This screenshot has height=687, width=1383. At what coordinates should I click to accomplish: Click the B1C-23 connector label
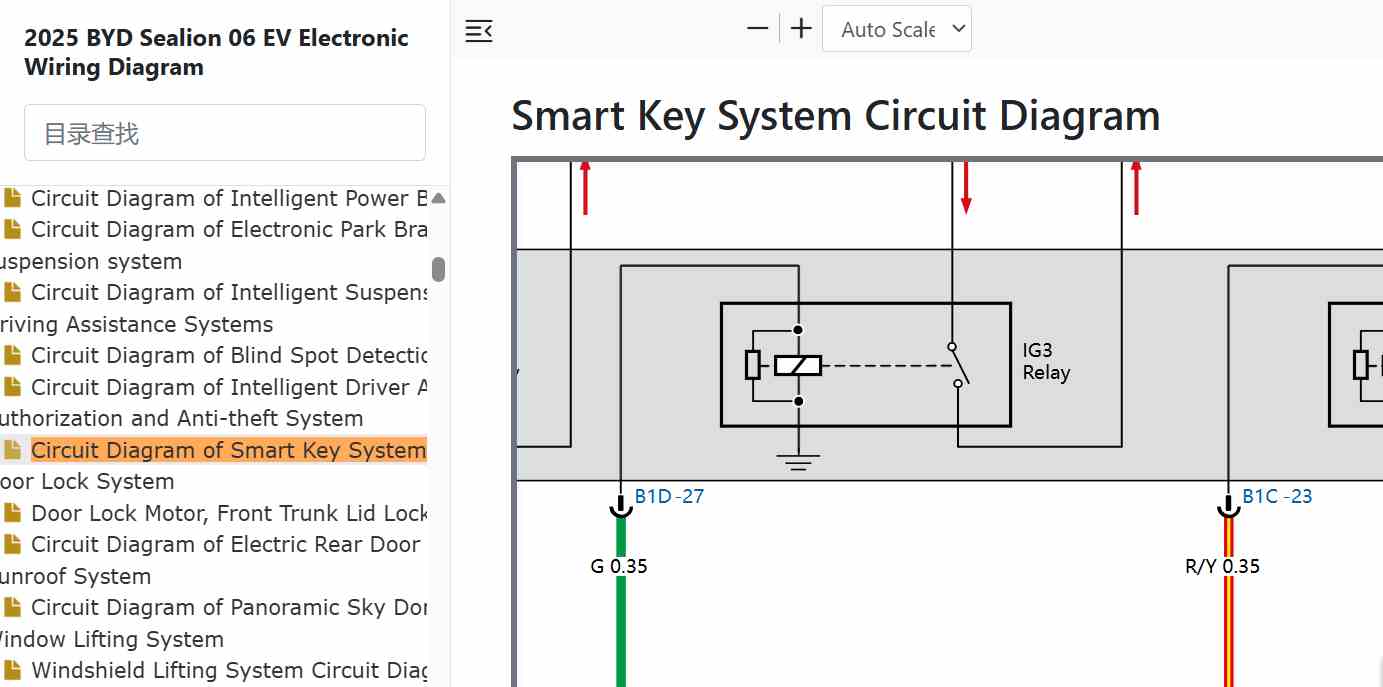pyautogui.click(x=1277, y=496)
